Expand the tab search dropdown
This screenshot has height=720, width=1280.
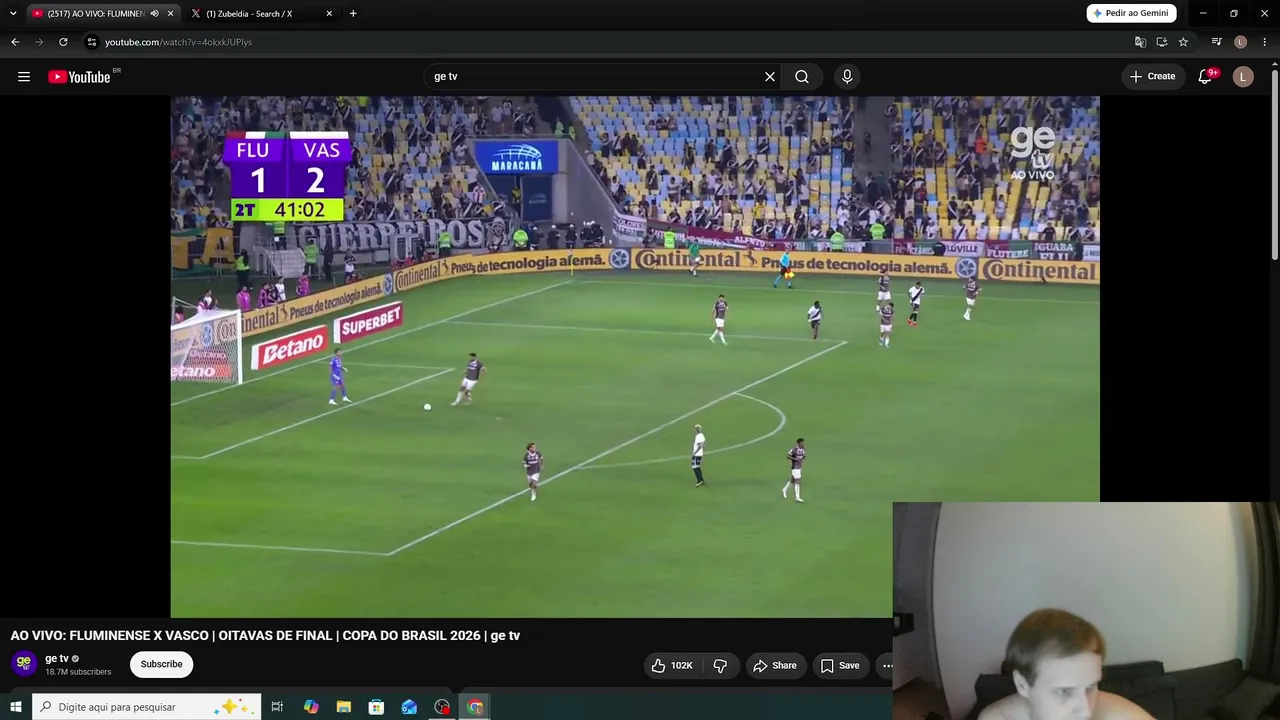coord(13,14)
